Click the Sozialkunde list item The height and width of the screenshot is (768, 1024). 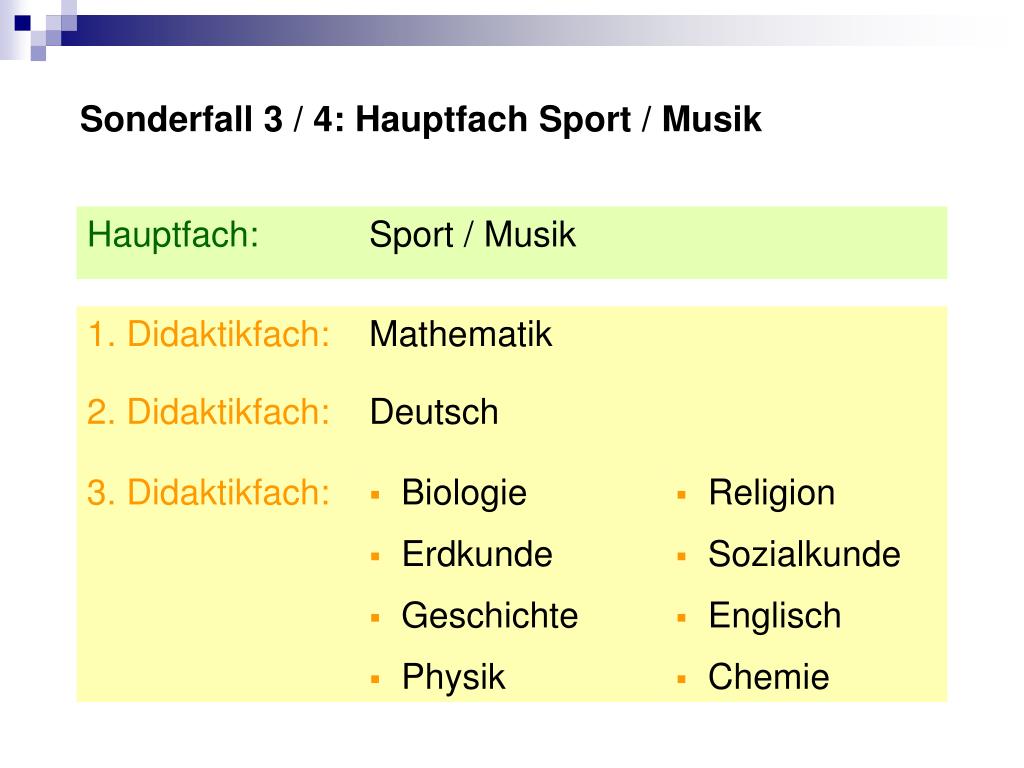pyautogui.click(x=805, y=554)
